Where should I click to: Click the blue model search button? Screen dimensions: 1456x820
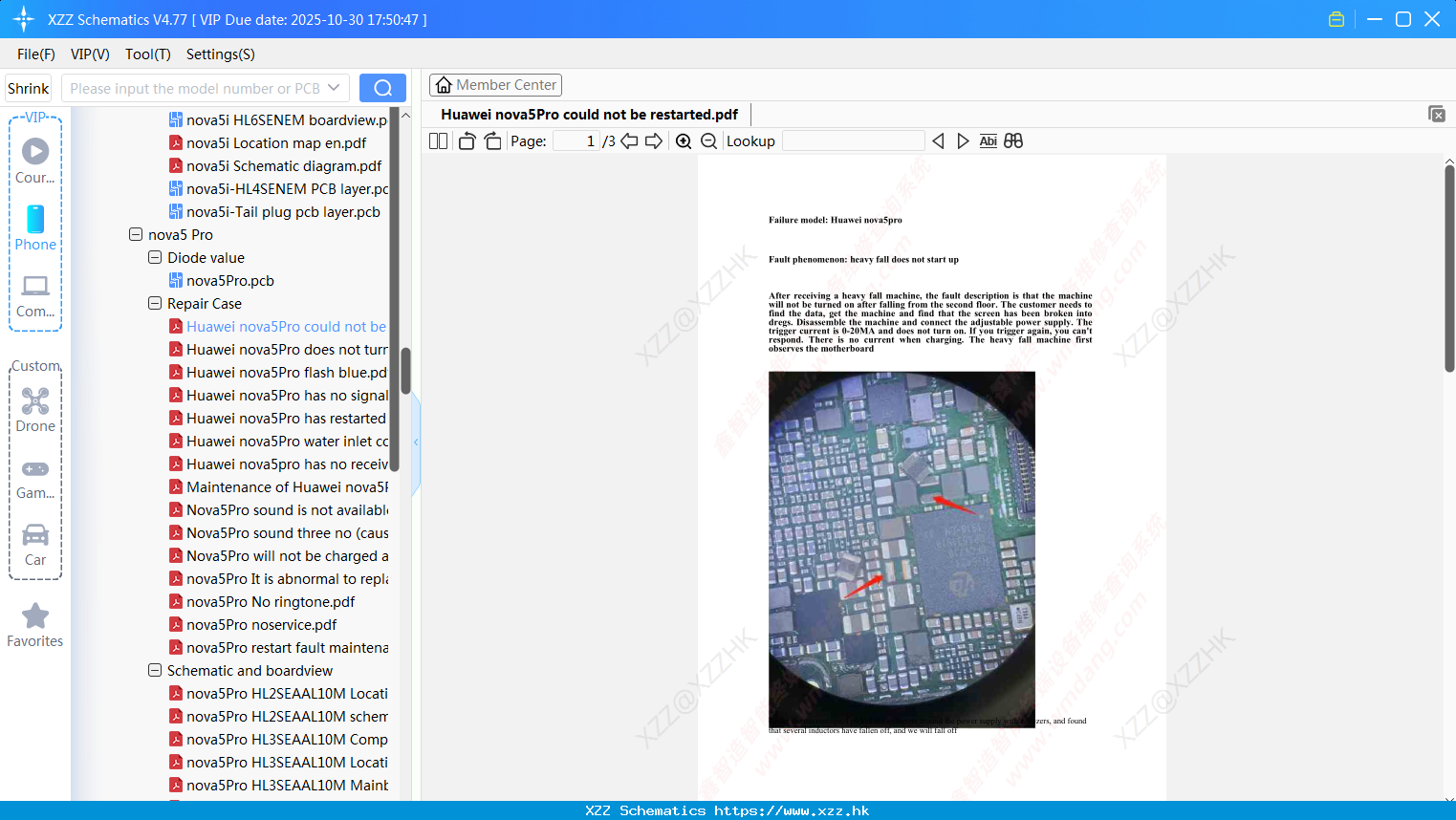[x=382, y=88]
